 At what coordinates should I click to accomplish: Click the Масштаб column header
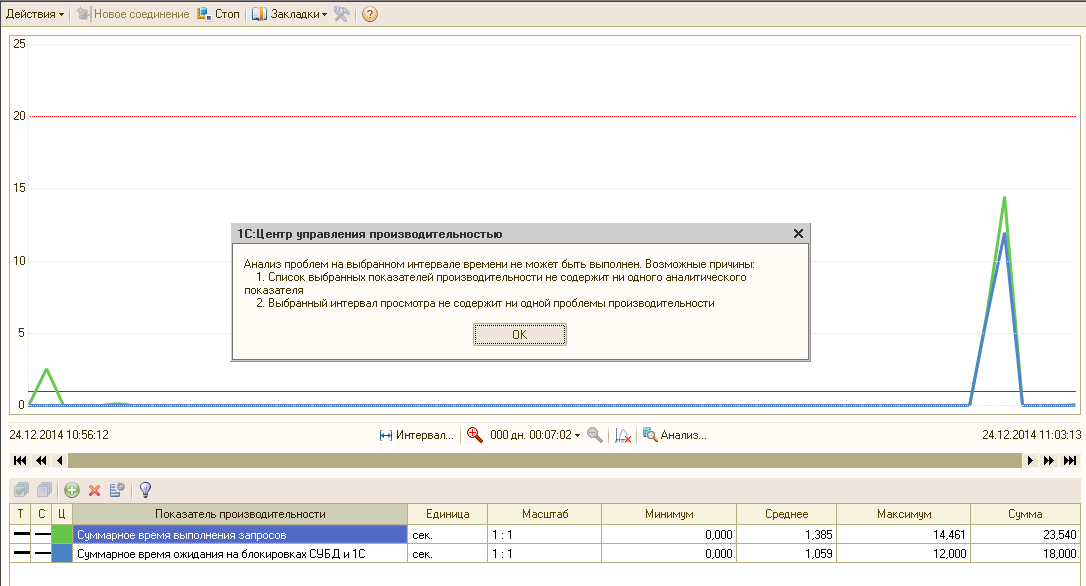click(x=544, y=514)
